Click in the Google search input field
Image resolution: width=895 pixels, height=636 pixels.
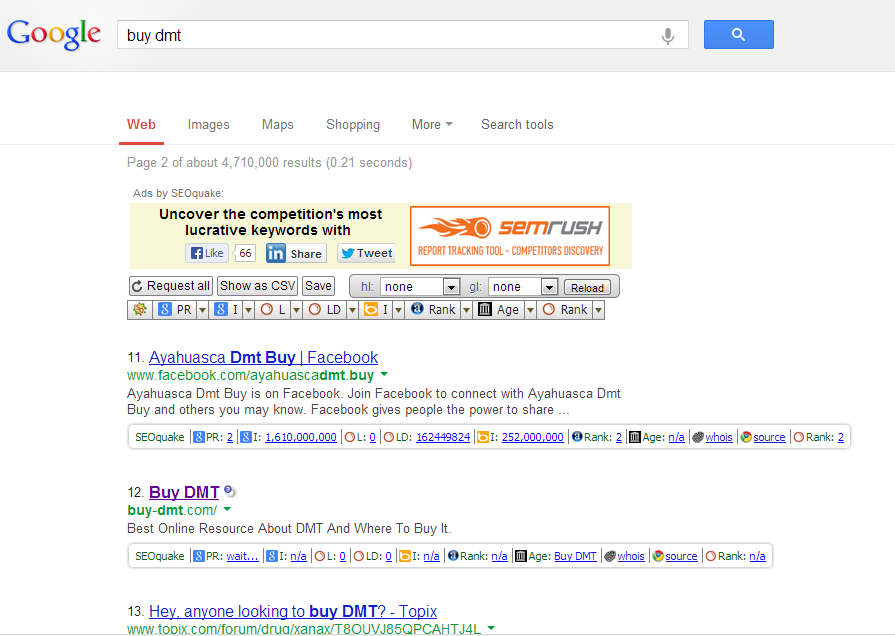[x=390, y=35]
